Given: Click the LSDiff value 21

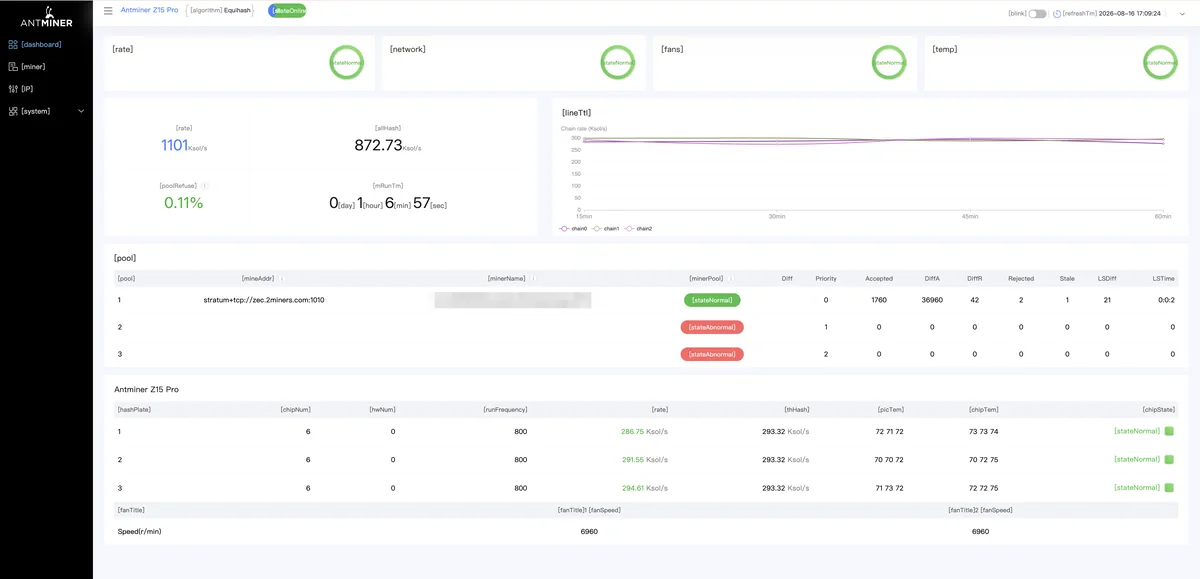Looking at the screenshot, I should [x=1107, y=300].
